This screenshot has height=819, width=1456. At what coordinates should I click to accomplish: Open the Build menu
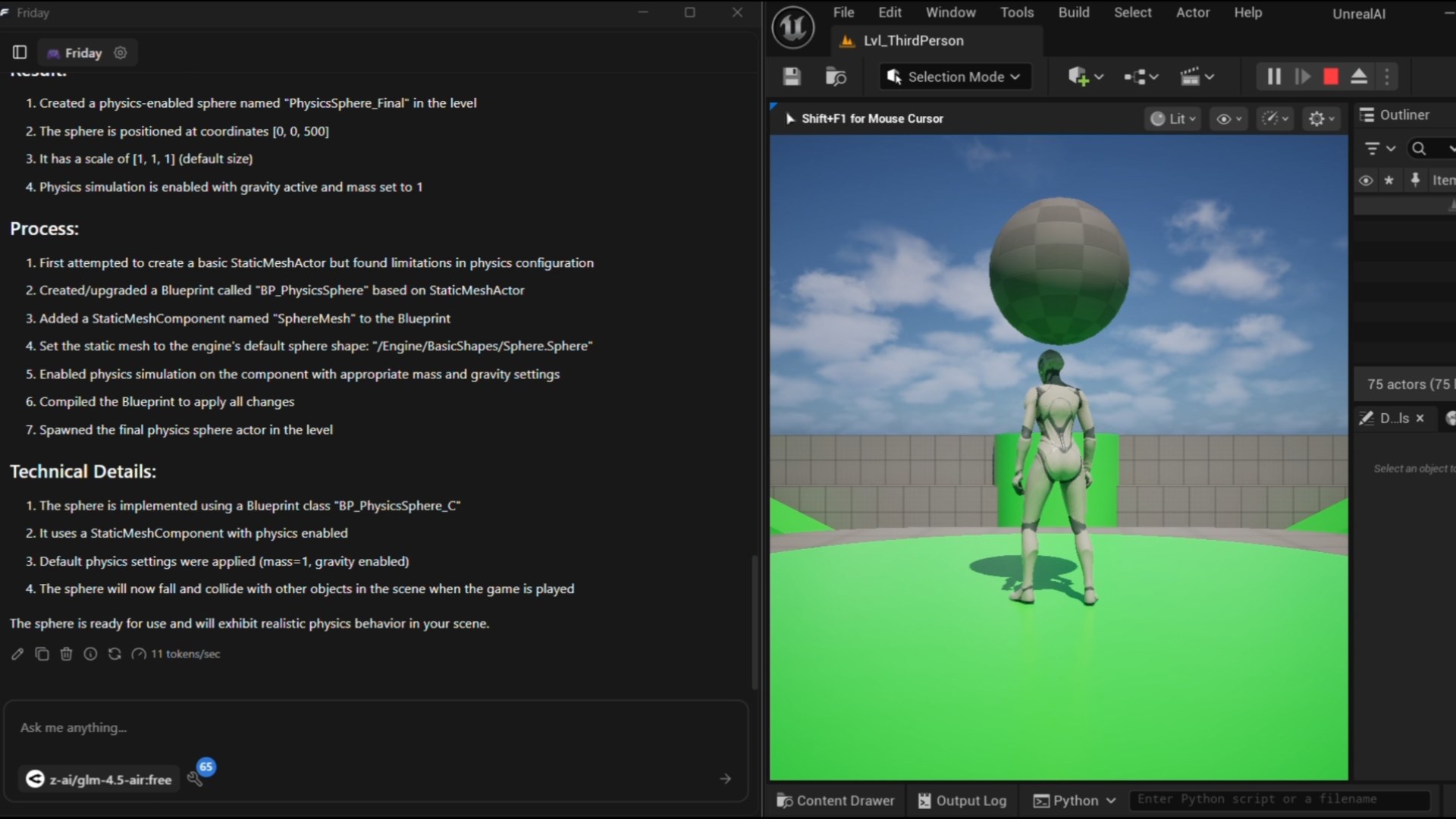(x=1073, y=12)
